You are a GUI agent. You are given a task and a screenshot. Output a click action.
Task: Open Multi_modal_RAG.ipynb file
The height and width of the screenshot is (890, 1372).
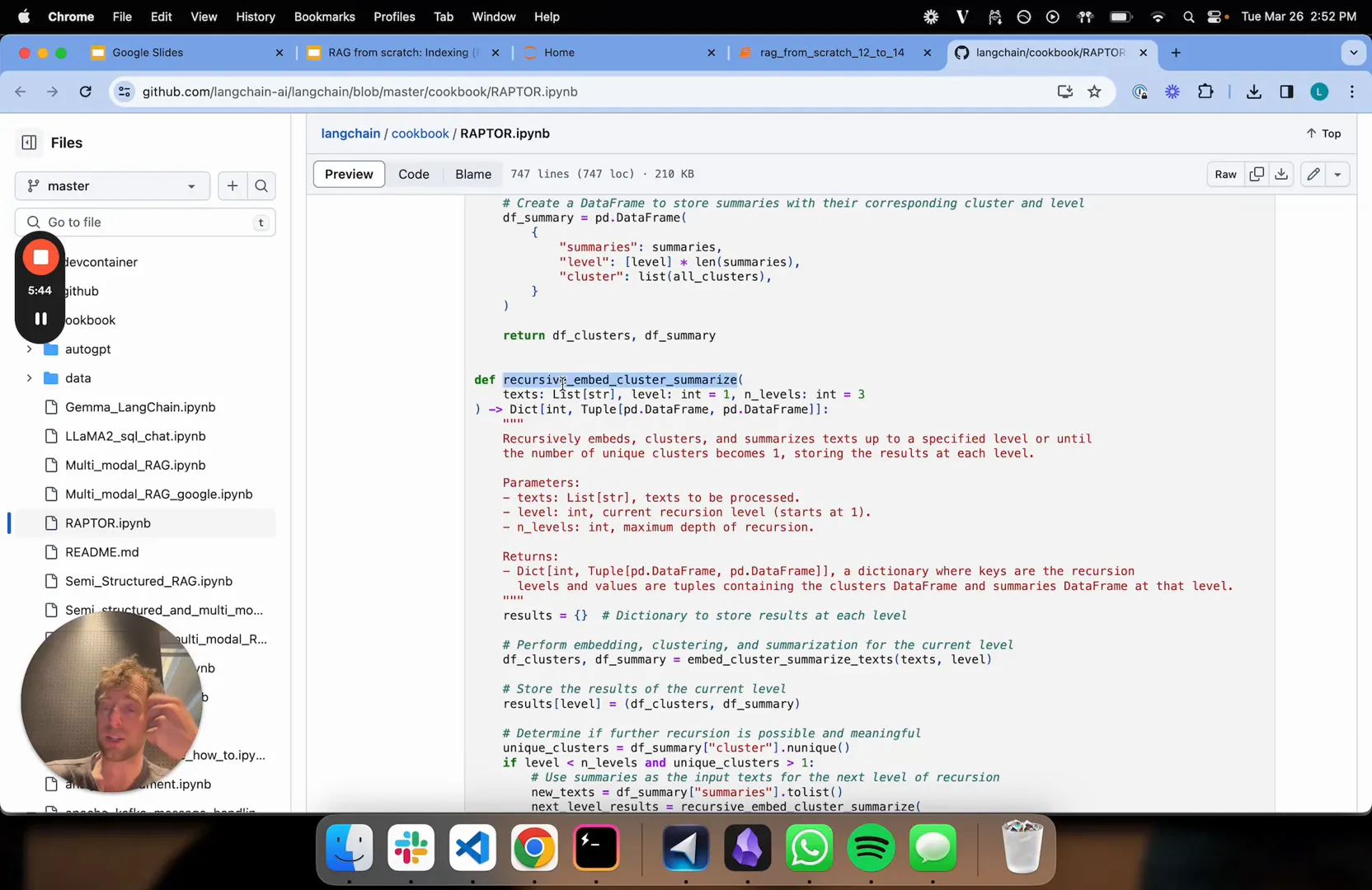coord(135,466)
